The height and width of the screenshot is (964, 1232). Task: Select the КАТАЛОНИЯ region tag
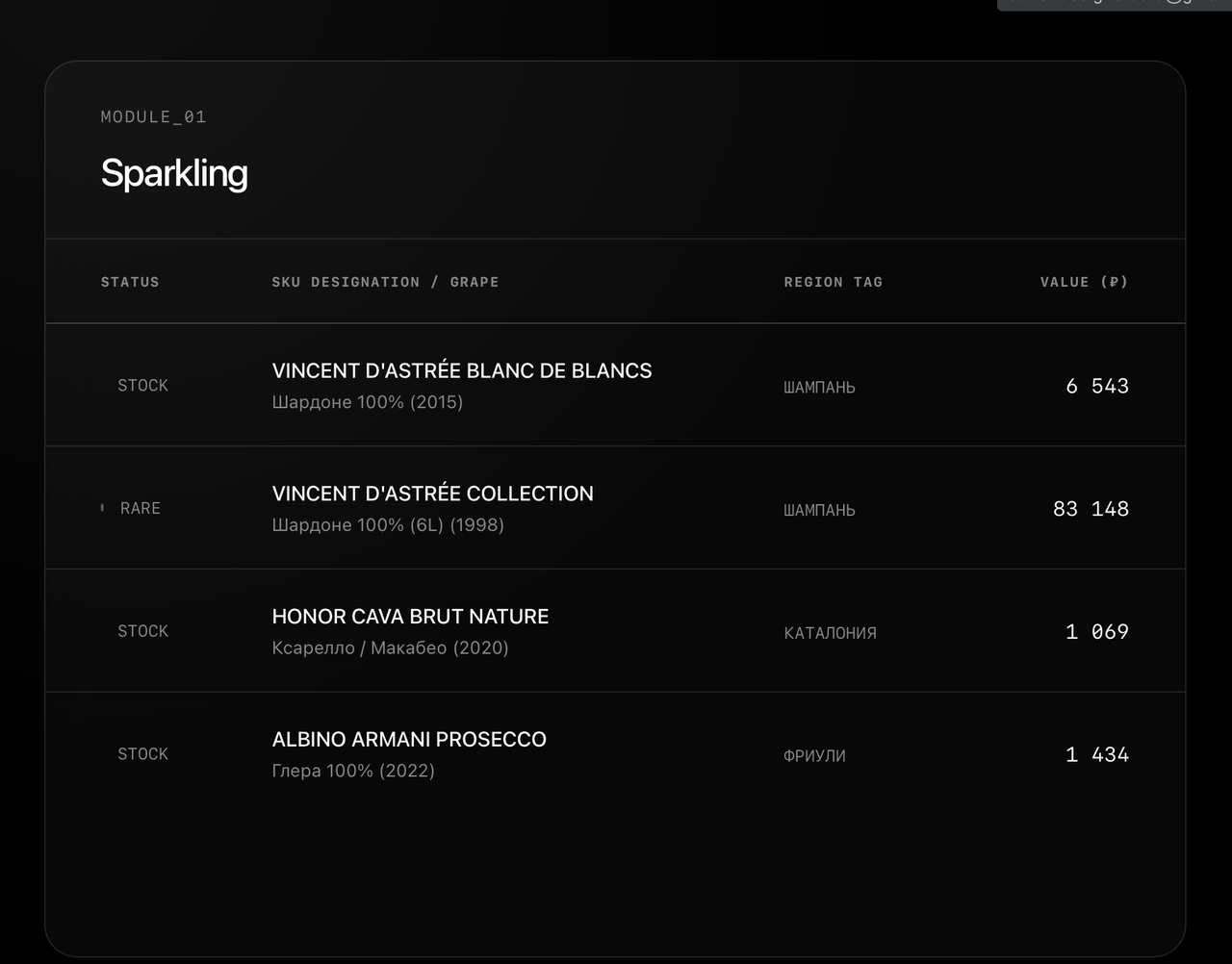[830, 633]
